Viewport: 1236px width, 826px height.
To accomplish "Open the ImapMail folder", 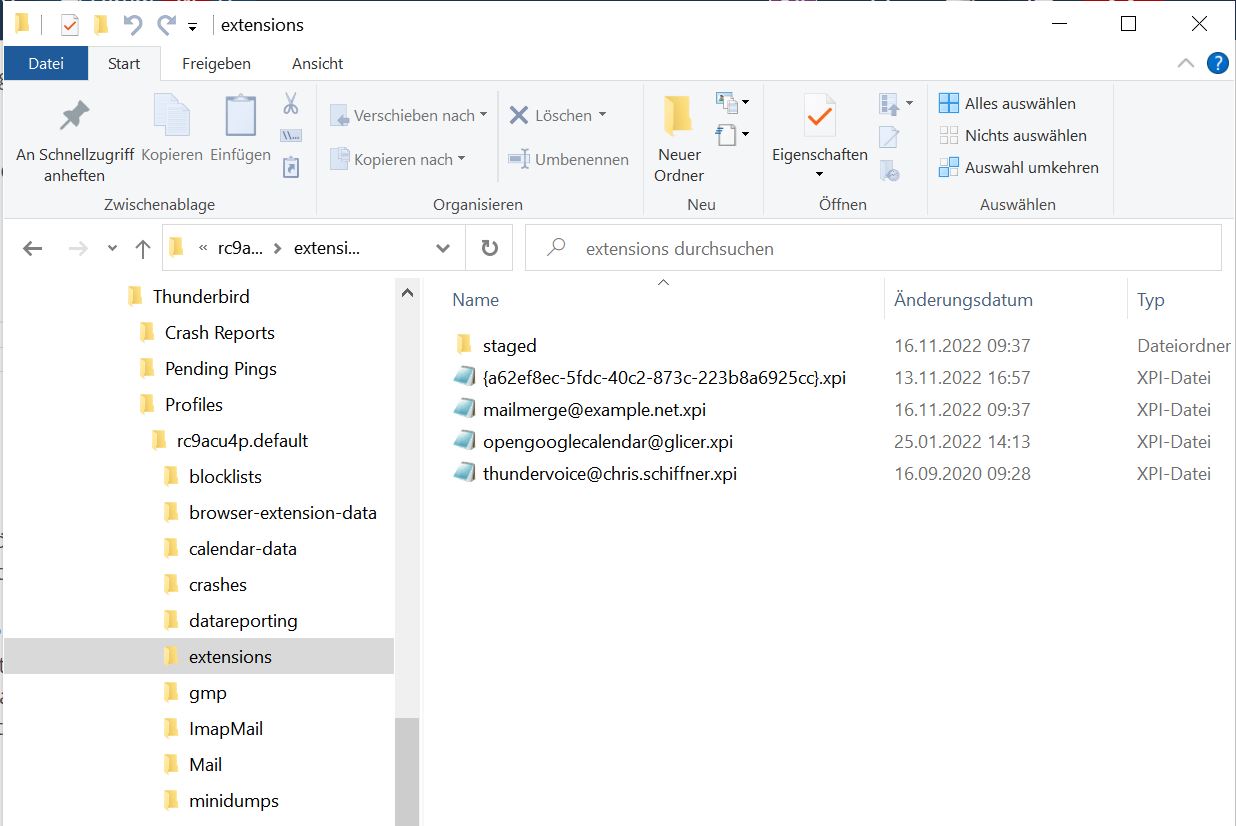I will coord(226,728).
